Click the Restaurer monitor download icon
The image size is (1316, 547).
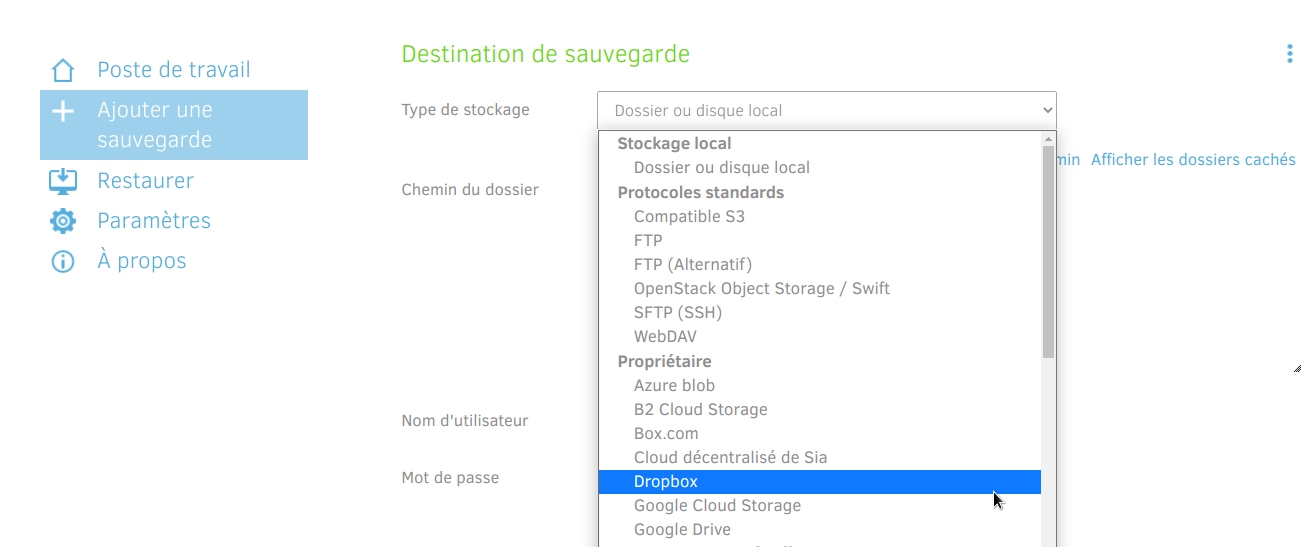(63, 181)
